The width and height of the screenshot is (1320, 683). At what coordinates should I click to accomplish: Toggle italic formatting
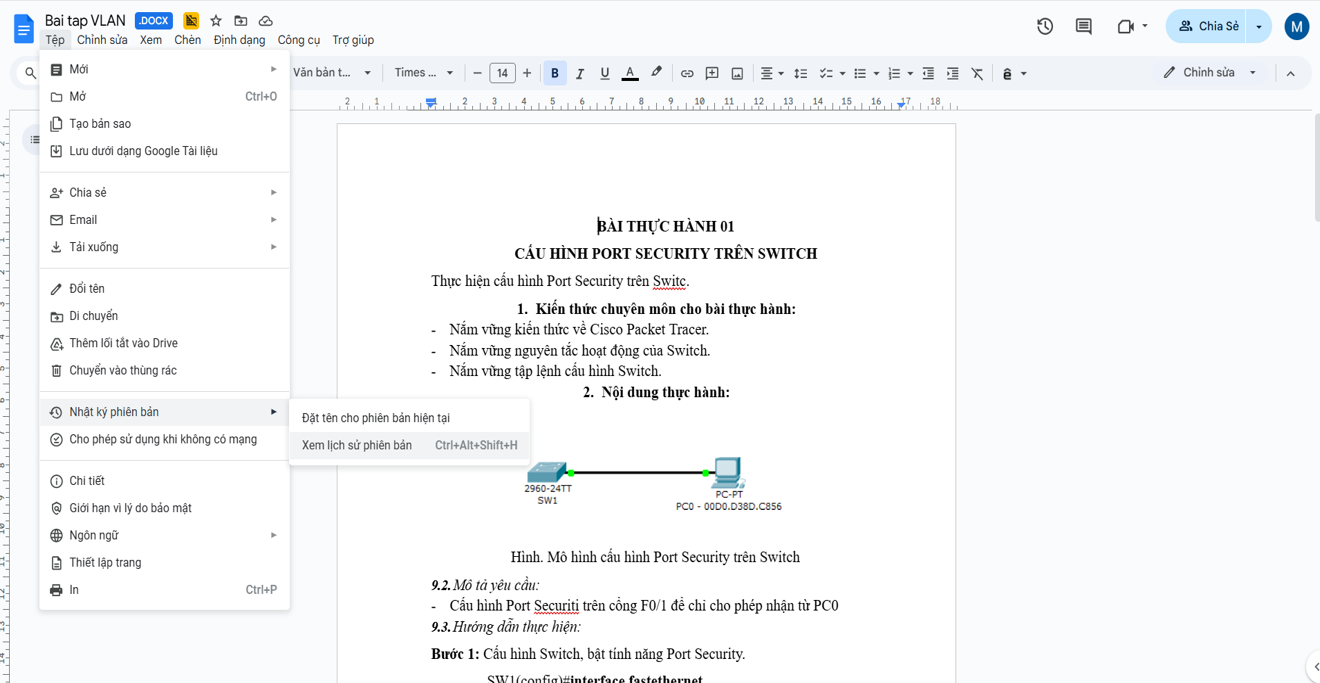(x=580, y=73)
